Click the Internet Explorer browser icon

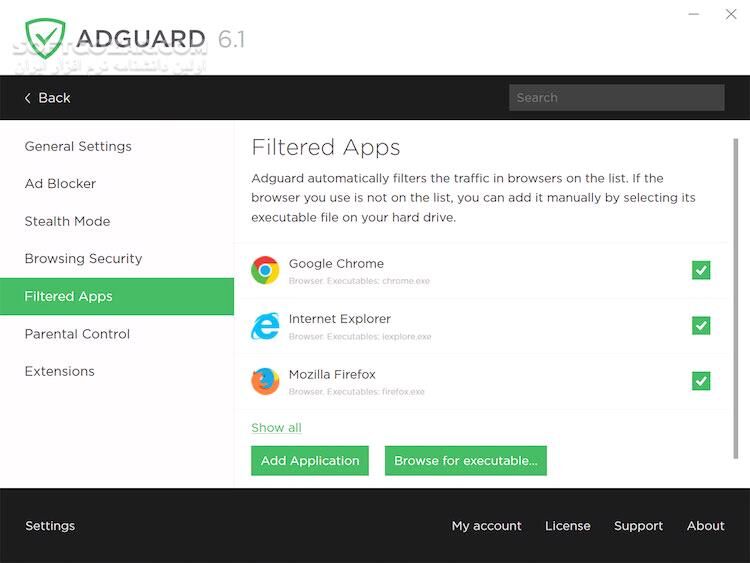265,326
